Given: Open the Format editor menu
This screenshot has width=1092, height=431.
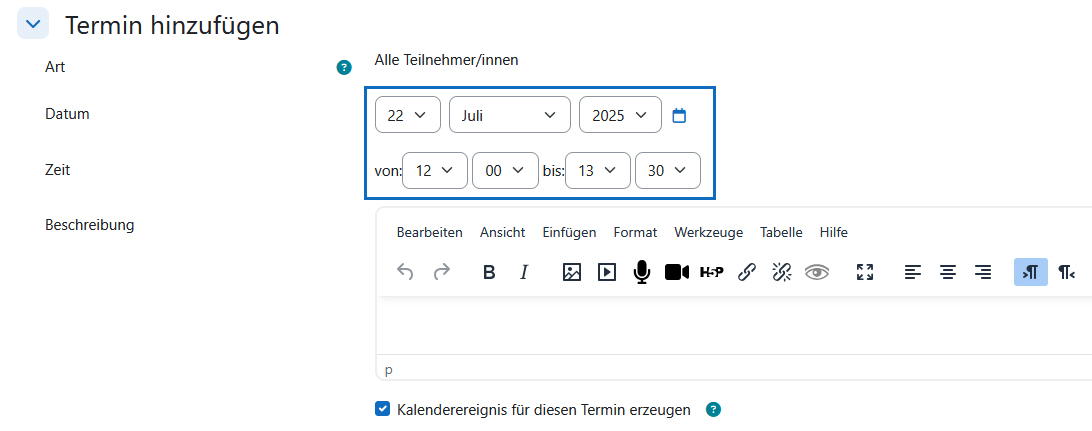Looking at the screenshot, I should (x=635, y=233).
